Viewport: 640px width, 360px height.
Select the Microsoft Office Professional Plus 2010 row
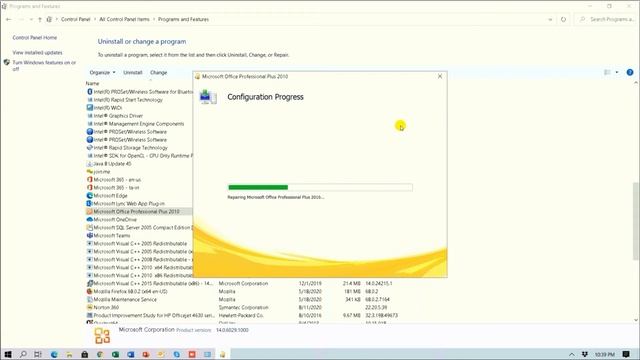pos(138,211)
